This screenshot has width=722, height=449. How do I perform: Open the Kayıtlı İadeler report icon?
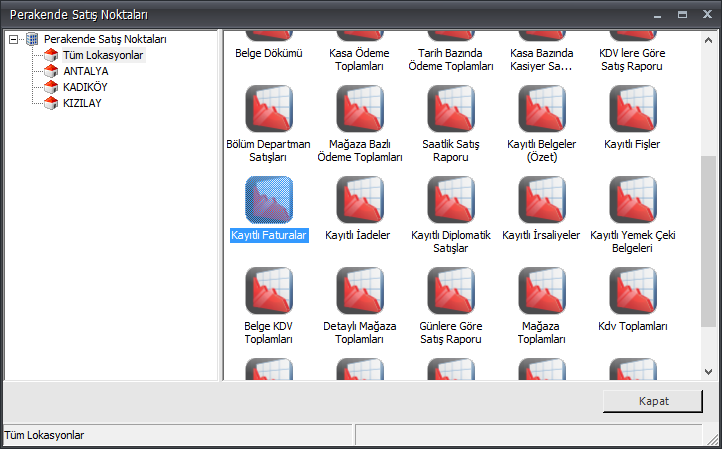(360, 200)
